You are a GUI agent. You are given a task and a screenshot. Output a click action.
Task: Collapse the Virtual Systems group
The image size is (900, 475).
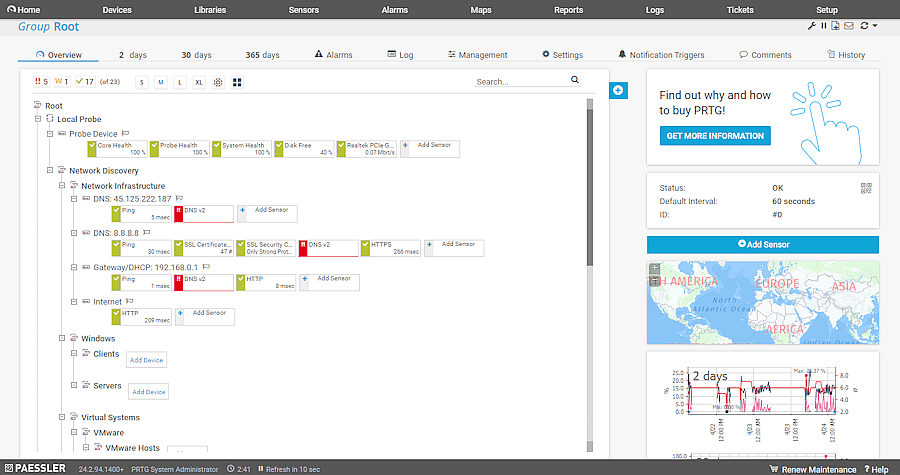click(62, 417)
